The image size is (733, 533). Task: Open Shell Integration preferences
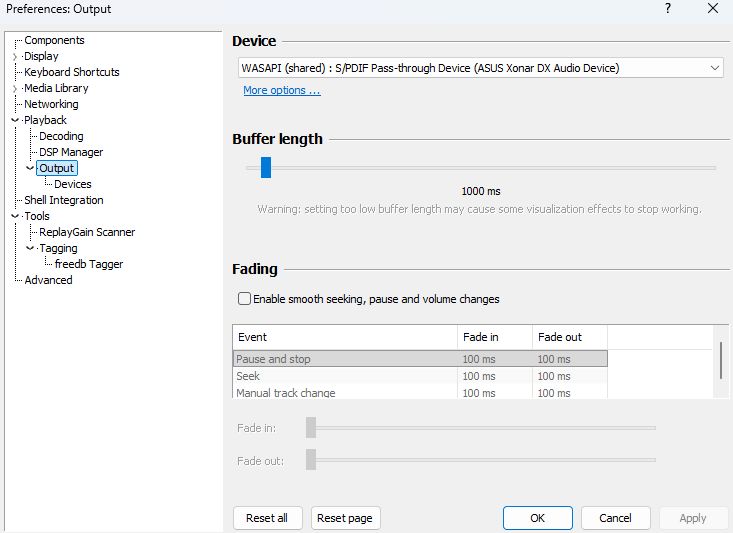[64, 200]
